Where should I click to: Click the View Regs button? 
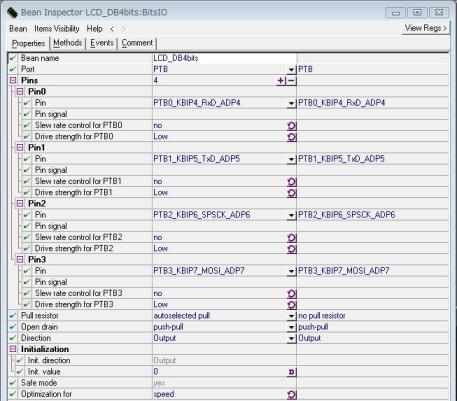[426, 28]
